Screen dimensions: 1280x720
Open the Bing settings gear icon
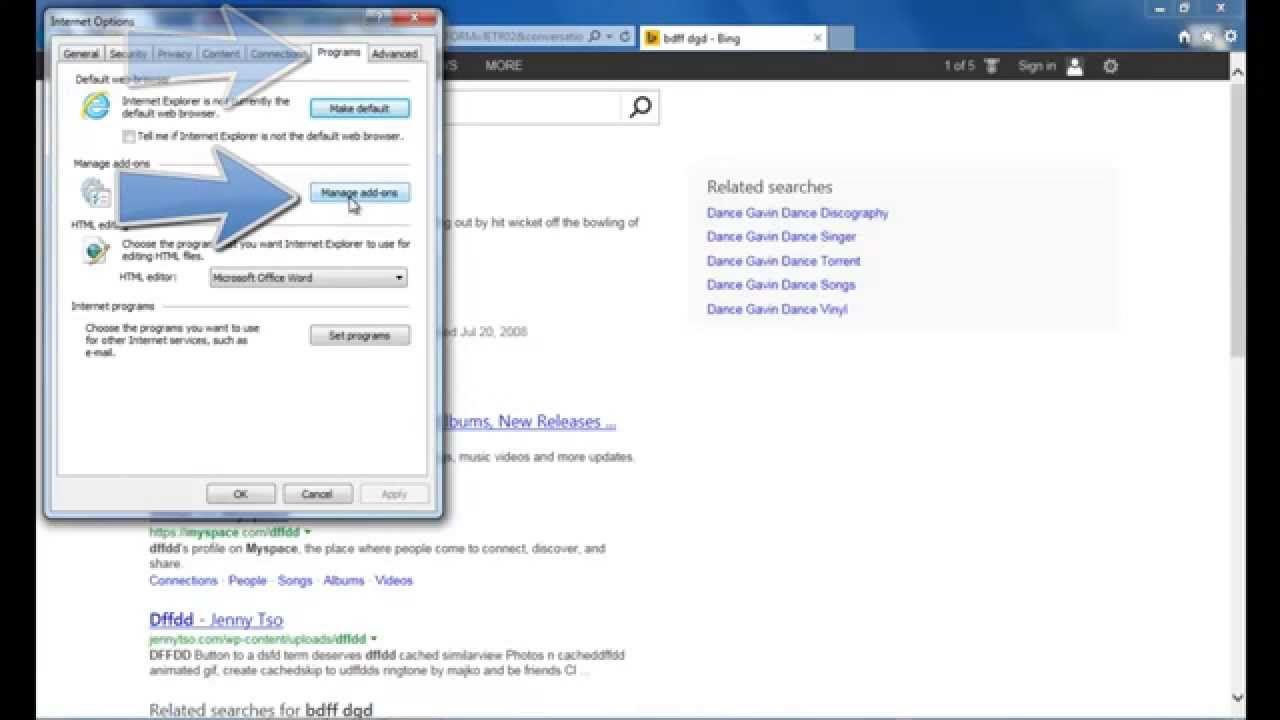pyautogui.click(x=1111, y=66)
